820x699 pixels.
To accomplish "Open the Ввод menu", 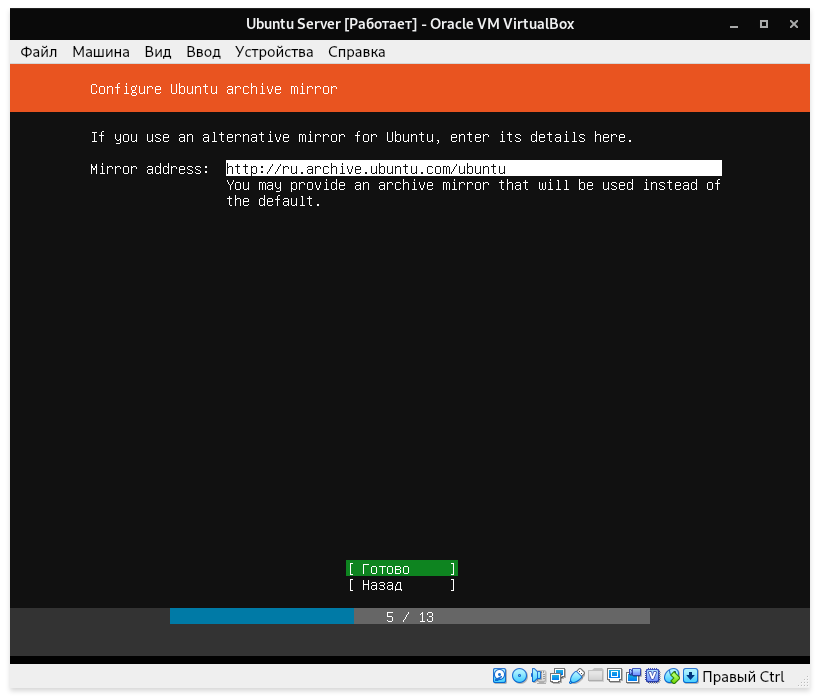I will click(203, 52).
